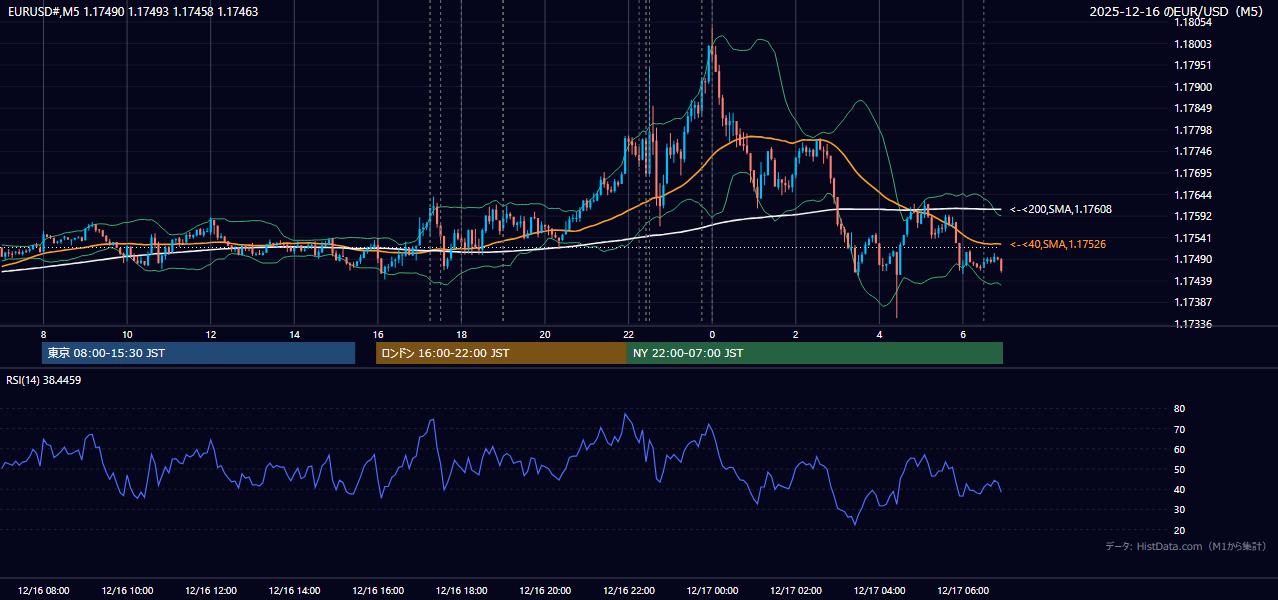
Task: Click RSI scale level 70
Action: (x=1180, y=429)
